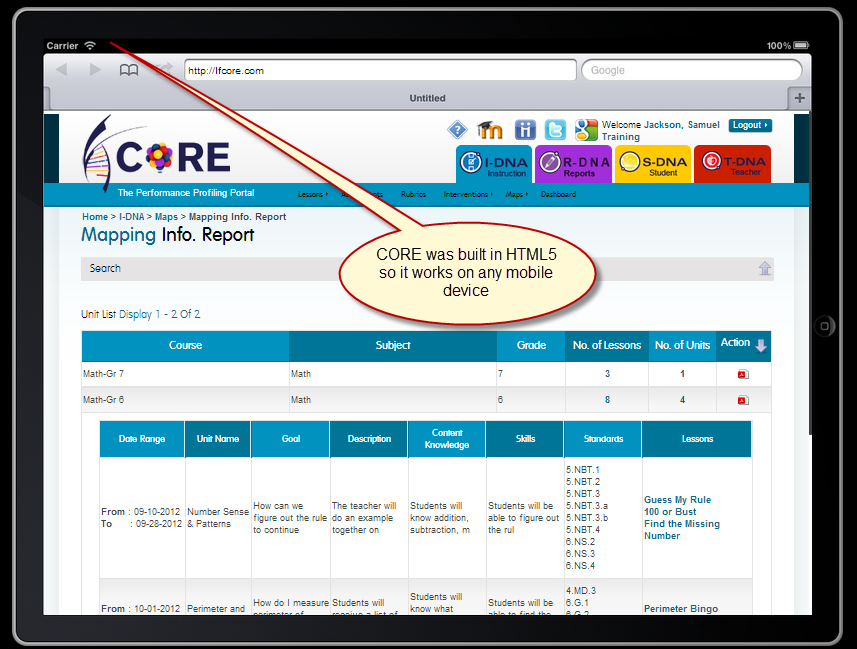The width and height of the screenshot is (857, 649).
Task: Export Math-Gr 6 row as PDF
Action: tap(742, 399)
